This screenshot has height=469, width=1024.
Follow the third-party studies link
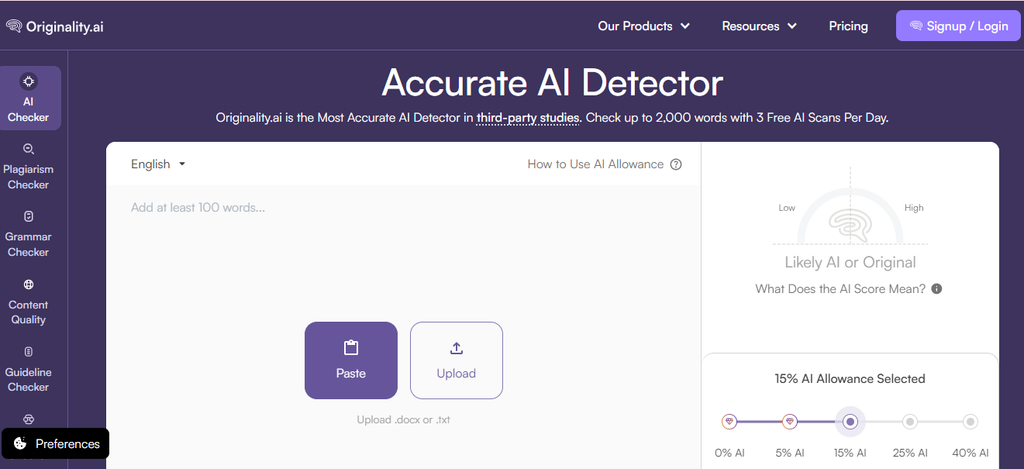tap(528, 118)
